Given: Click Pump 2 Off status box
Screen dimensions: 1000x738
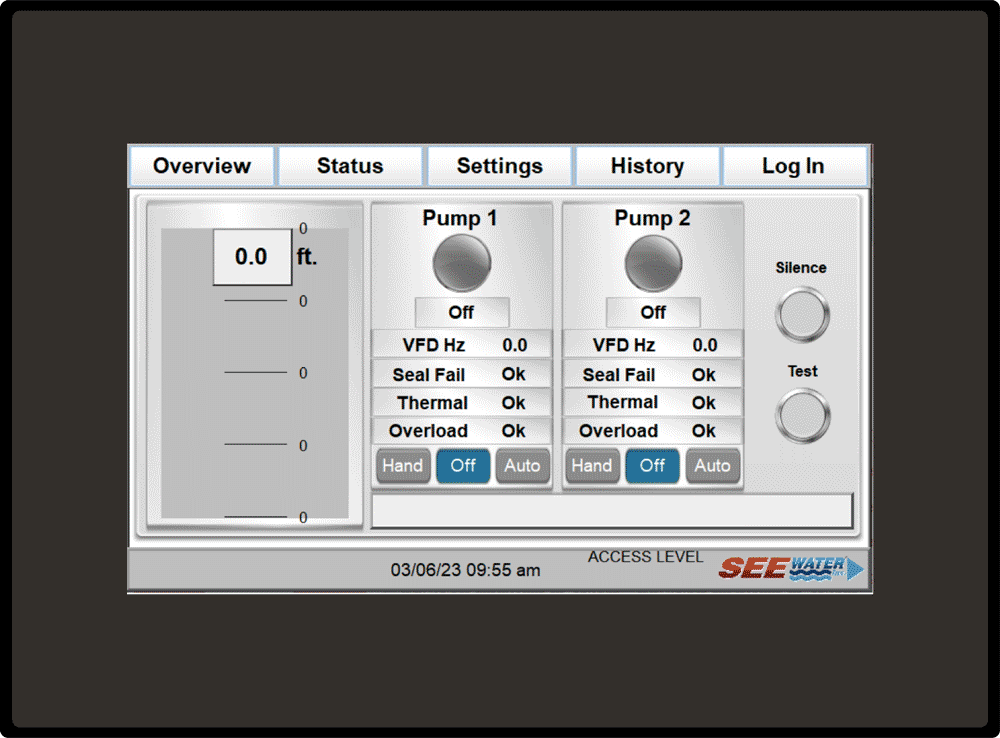Looking at the screenshot, I should [653, 313].
